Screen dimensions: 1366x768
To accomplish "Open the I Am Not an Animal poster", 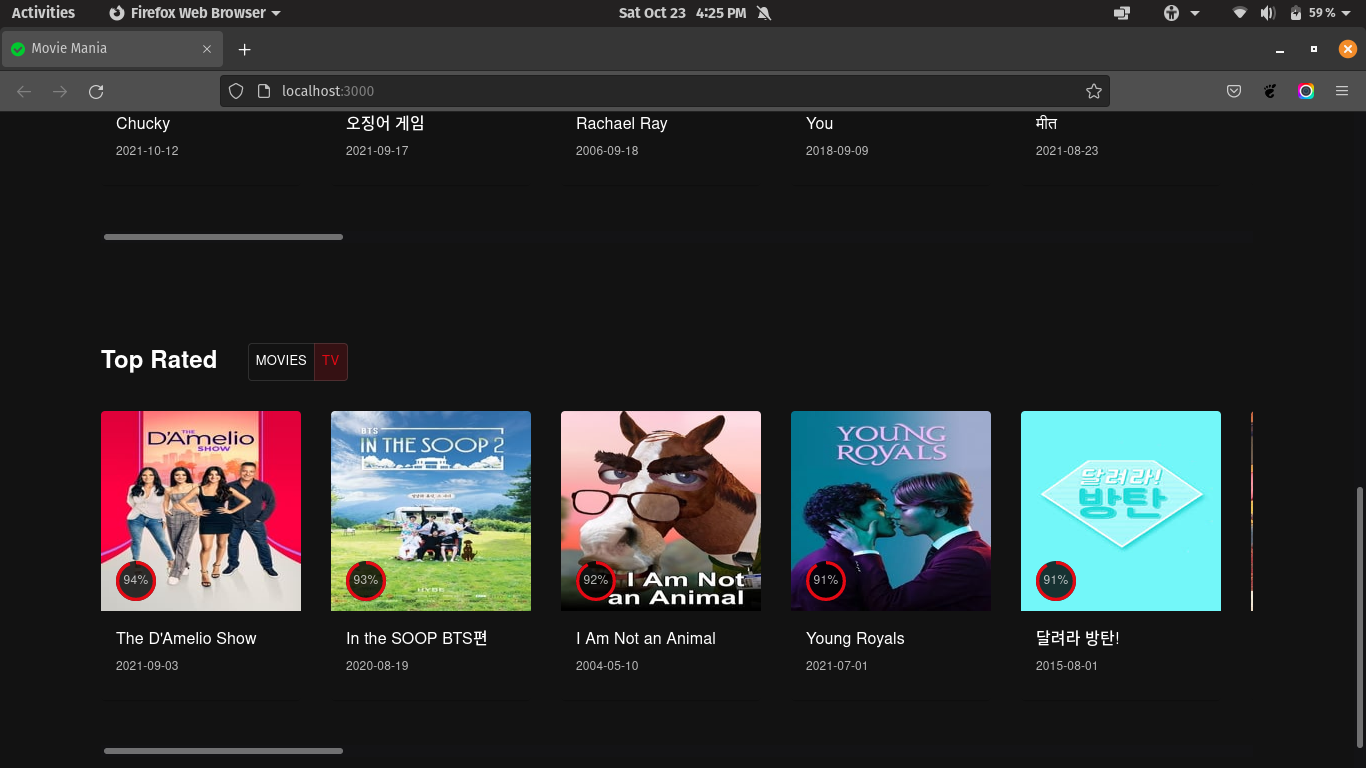I will point(661,511).
